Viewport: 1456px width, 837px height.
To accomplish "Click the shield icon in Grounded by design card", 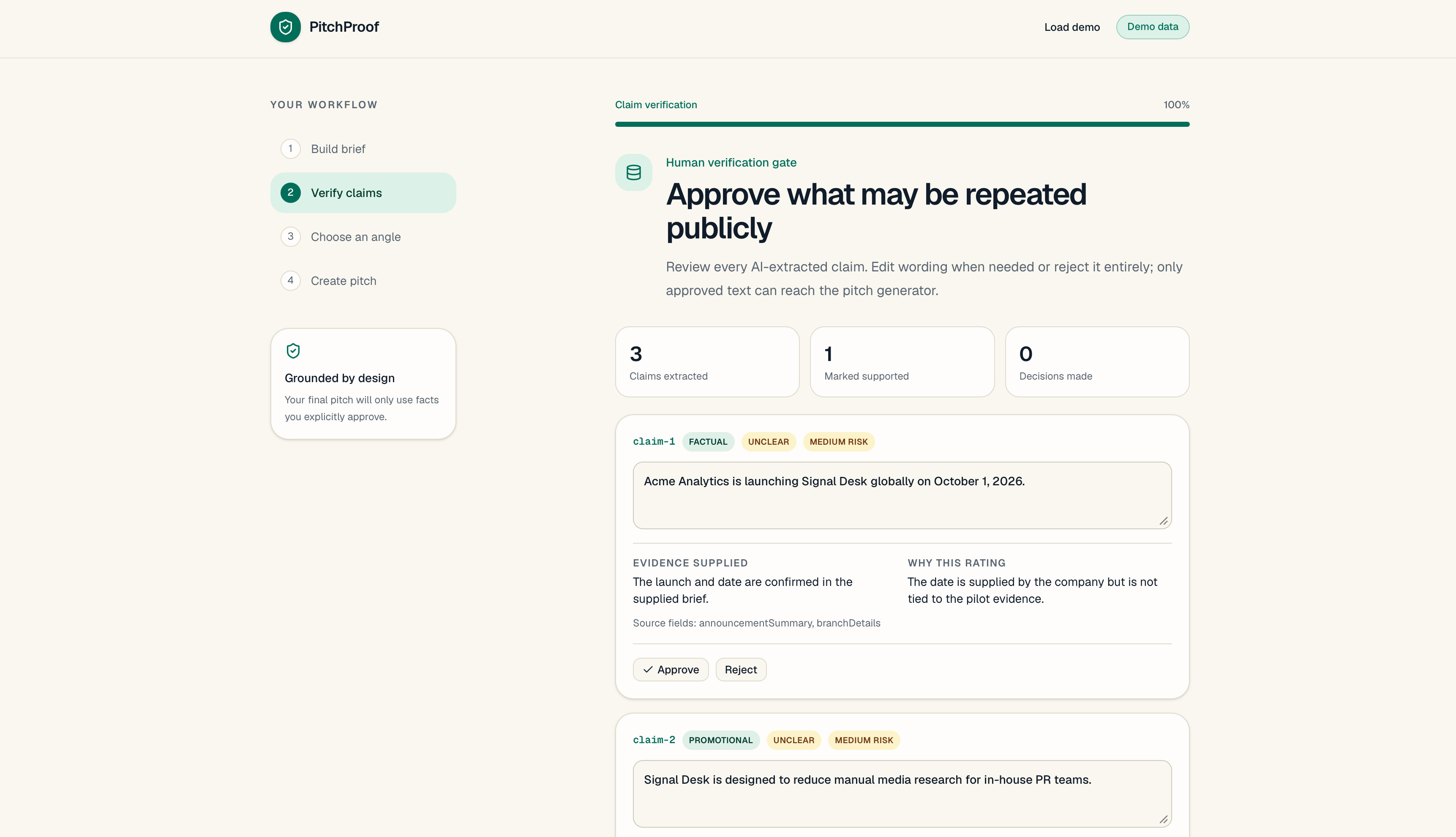I will pos(293,351).
